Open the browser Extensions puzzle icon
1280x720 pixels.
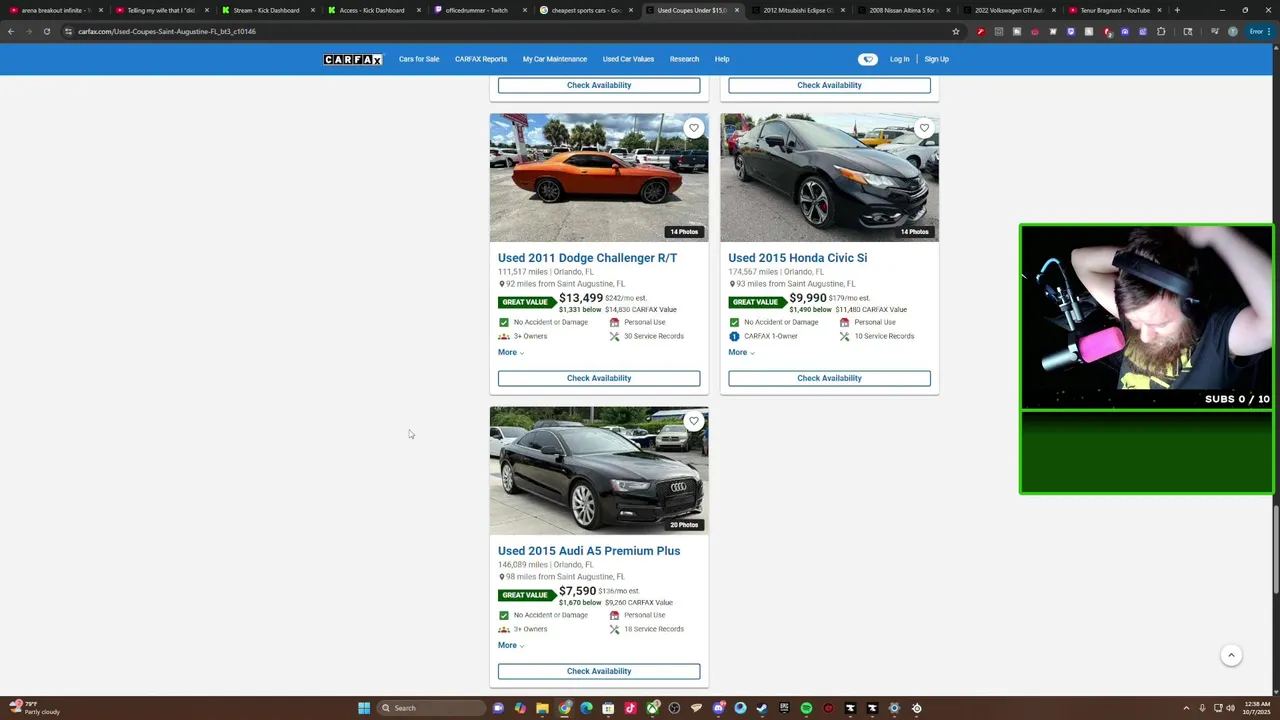[x=1161, y=31]
